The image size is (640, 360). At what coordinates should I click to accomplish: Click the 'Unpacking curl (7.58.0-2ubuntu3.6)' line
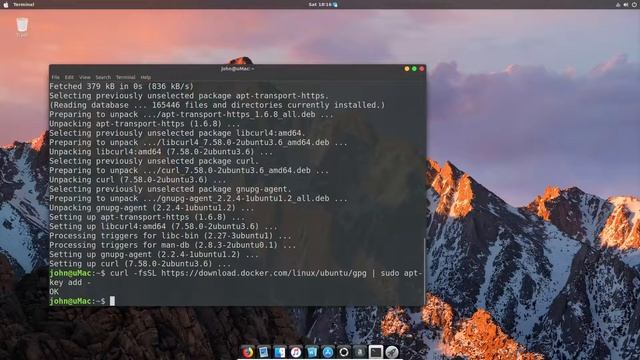(x=138, y=180)
